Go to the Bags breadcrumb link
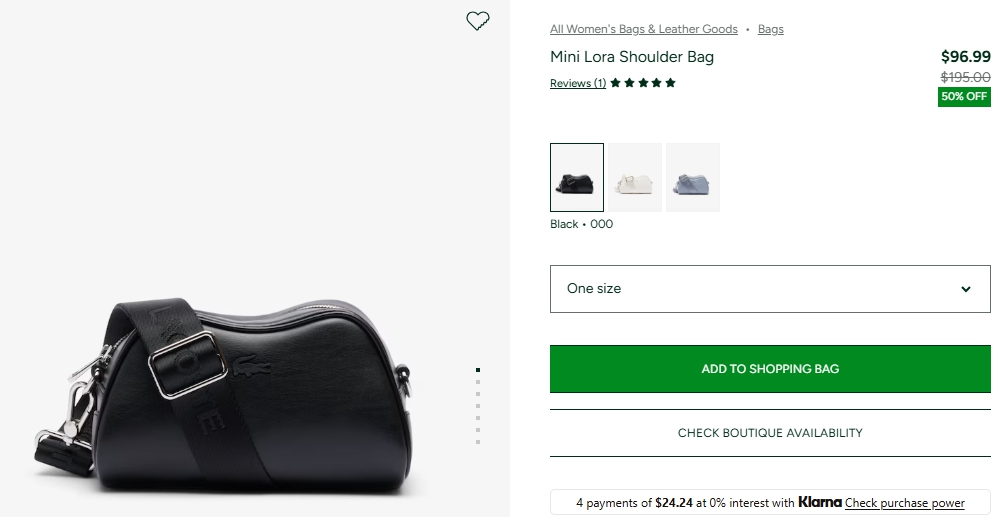1004x517 pixels. point(770,29)
